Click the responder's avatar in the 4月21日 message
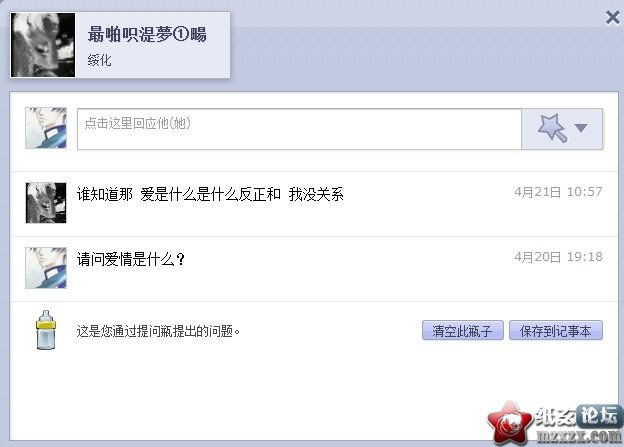Image resolution: width=624 pixels, height=447 pixels. 46,203
